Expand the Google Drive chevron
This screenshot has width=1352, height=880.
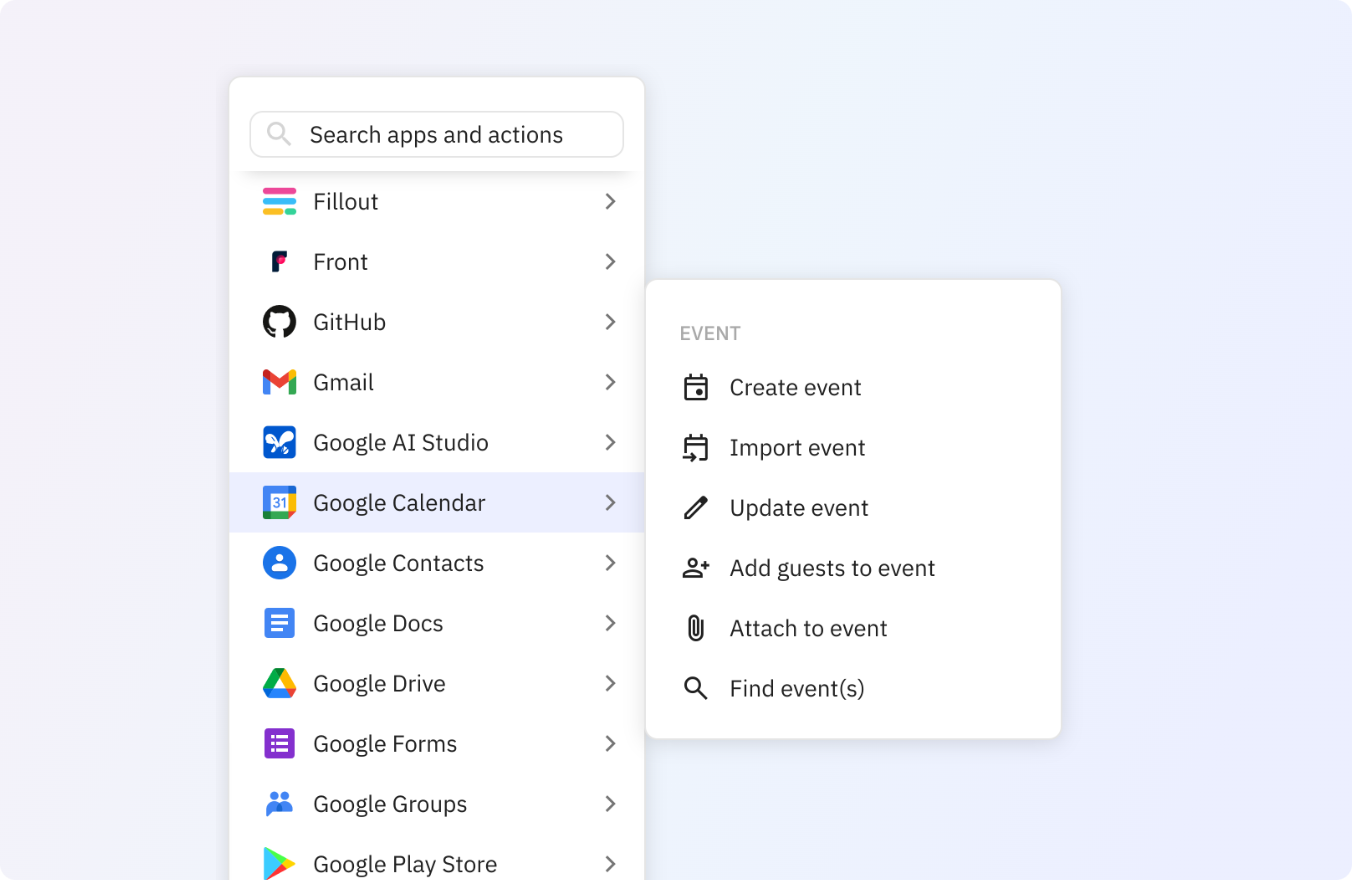(610, 683)
